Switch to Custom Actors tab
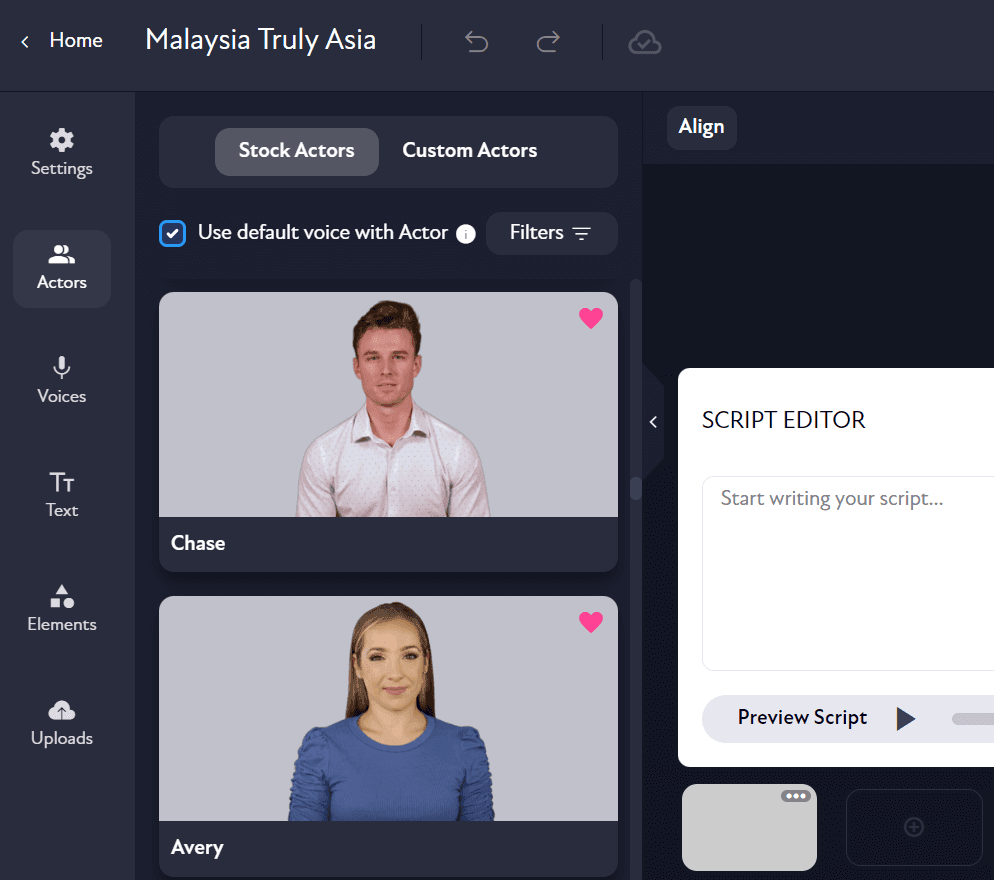 point(469,151)
